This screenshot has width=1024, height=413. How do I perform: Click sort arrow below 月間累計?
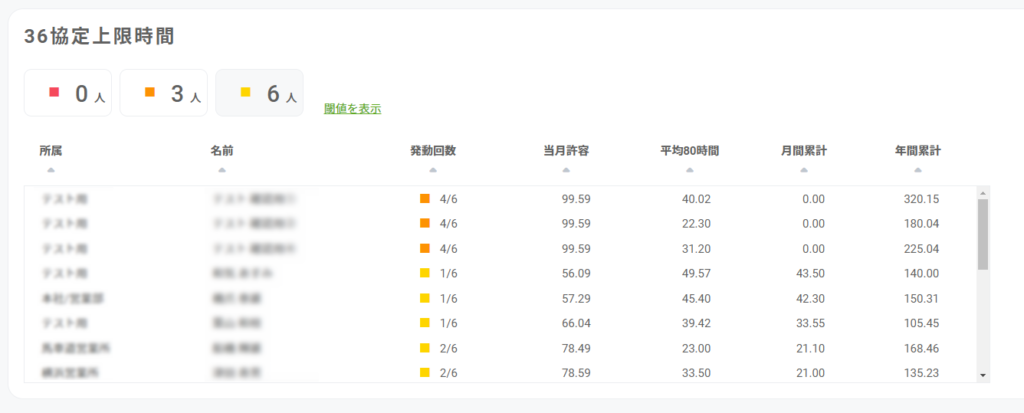804,170
